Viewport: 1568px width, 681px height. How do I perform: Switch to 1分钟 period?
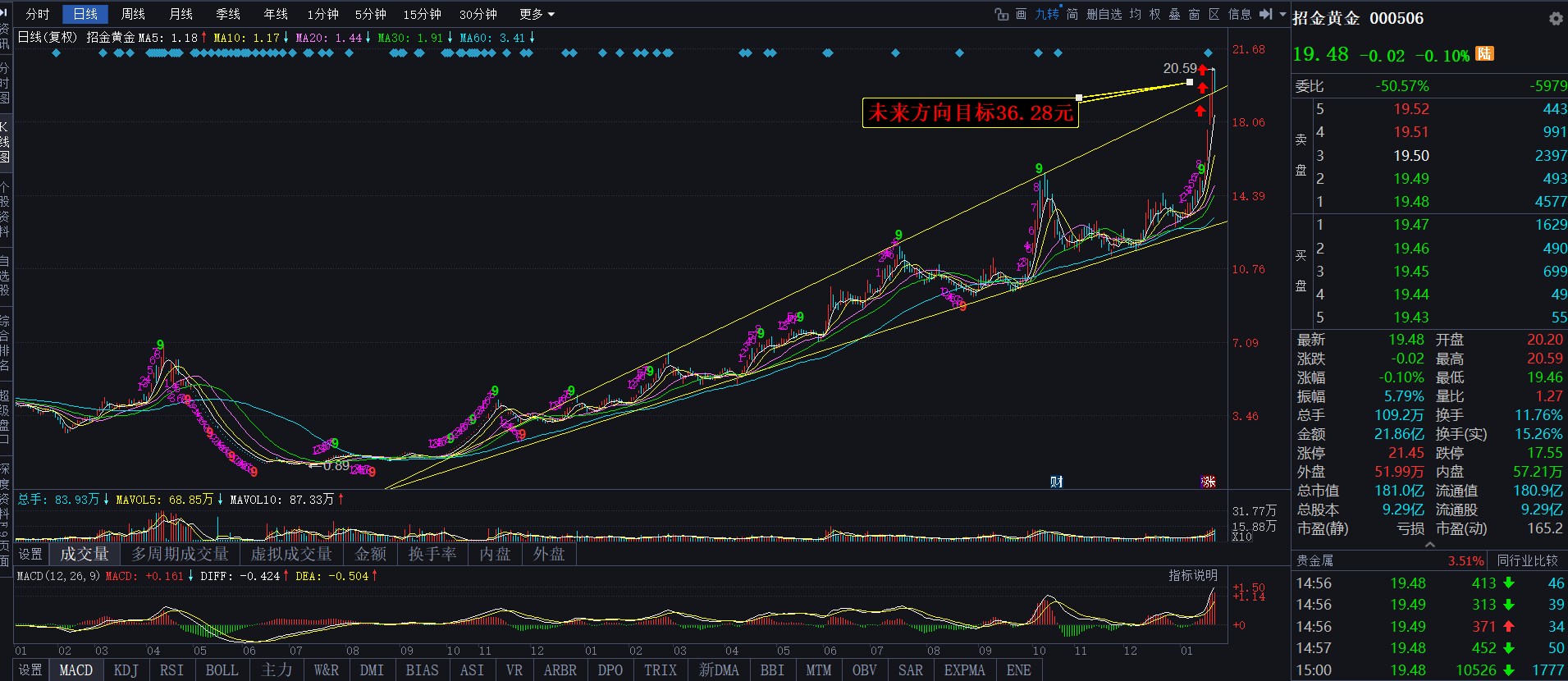[x=323, y=14]
